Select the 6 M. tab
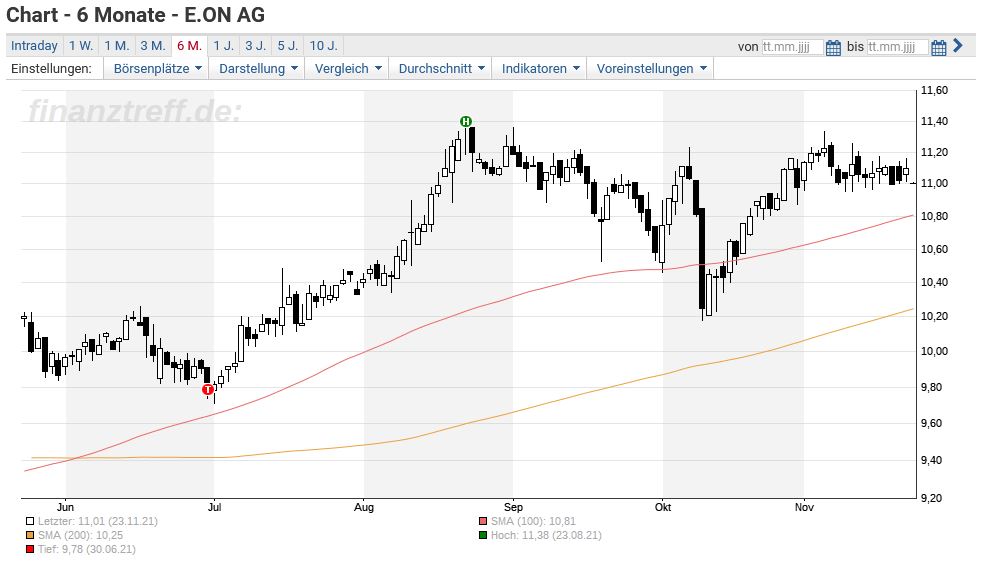Viewport: 982px width, 564px height. click(x=189, y=46)
